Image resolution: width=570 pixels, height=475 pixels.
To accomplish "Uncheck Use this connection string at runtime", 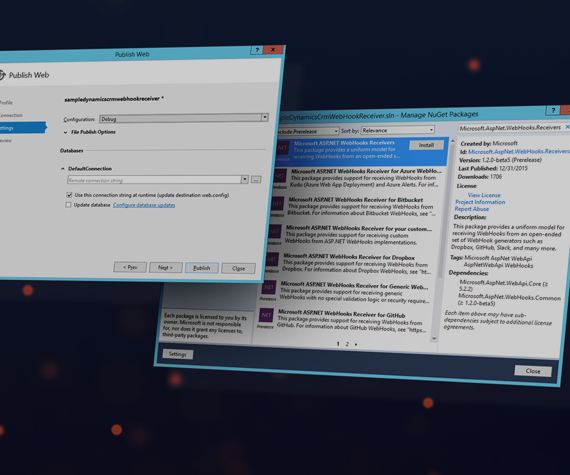I will (x=69, y=195).
